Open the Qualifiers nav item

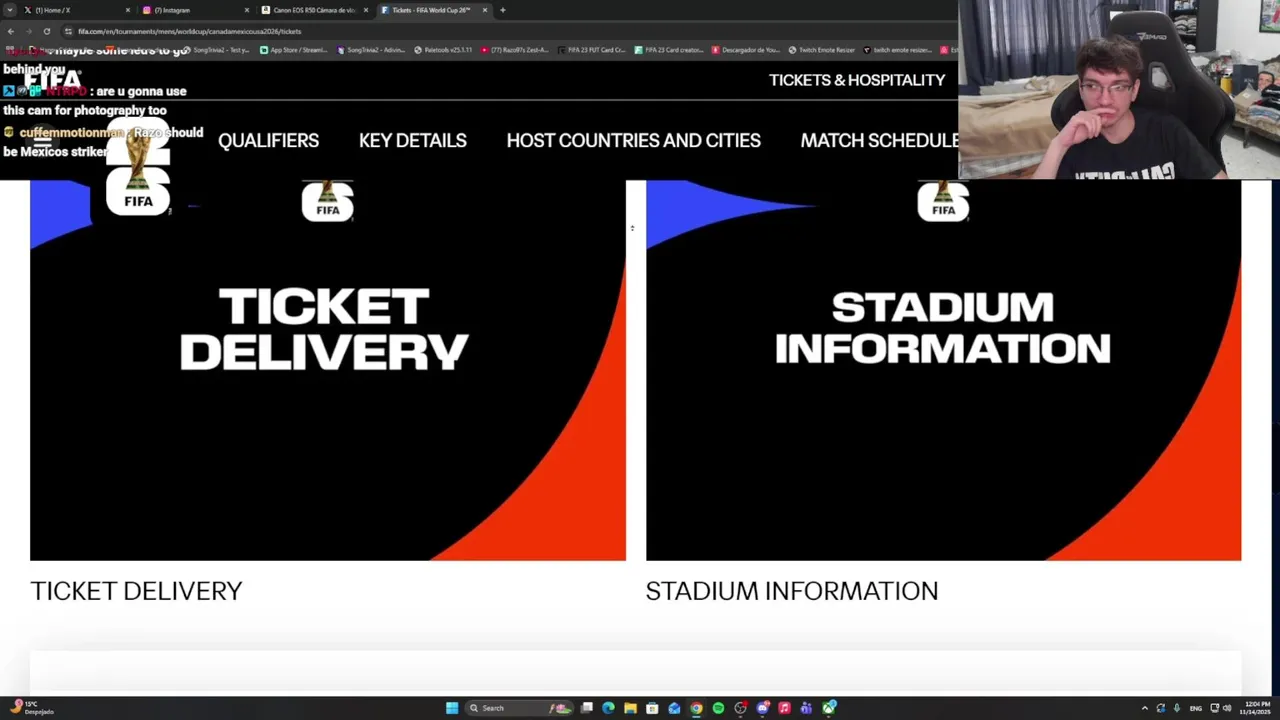pos(268,141)
